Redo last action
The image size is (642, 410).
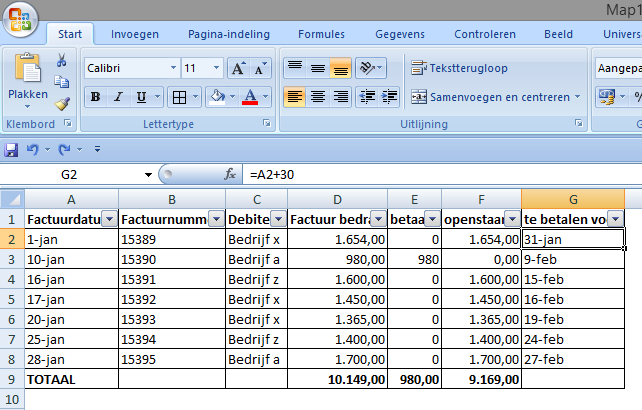[64, 150]
